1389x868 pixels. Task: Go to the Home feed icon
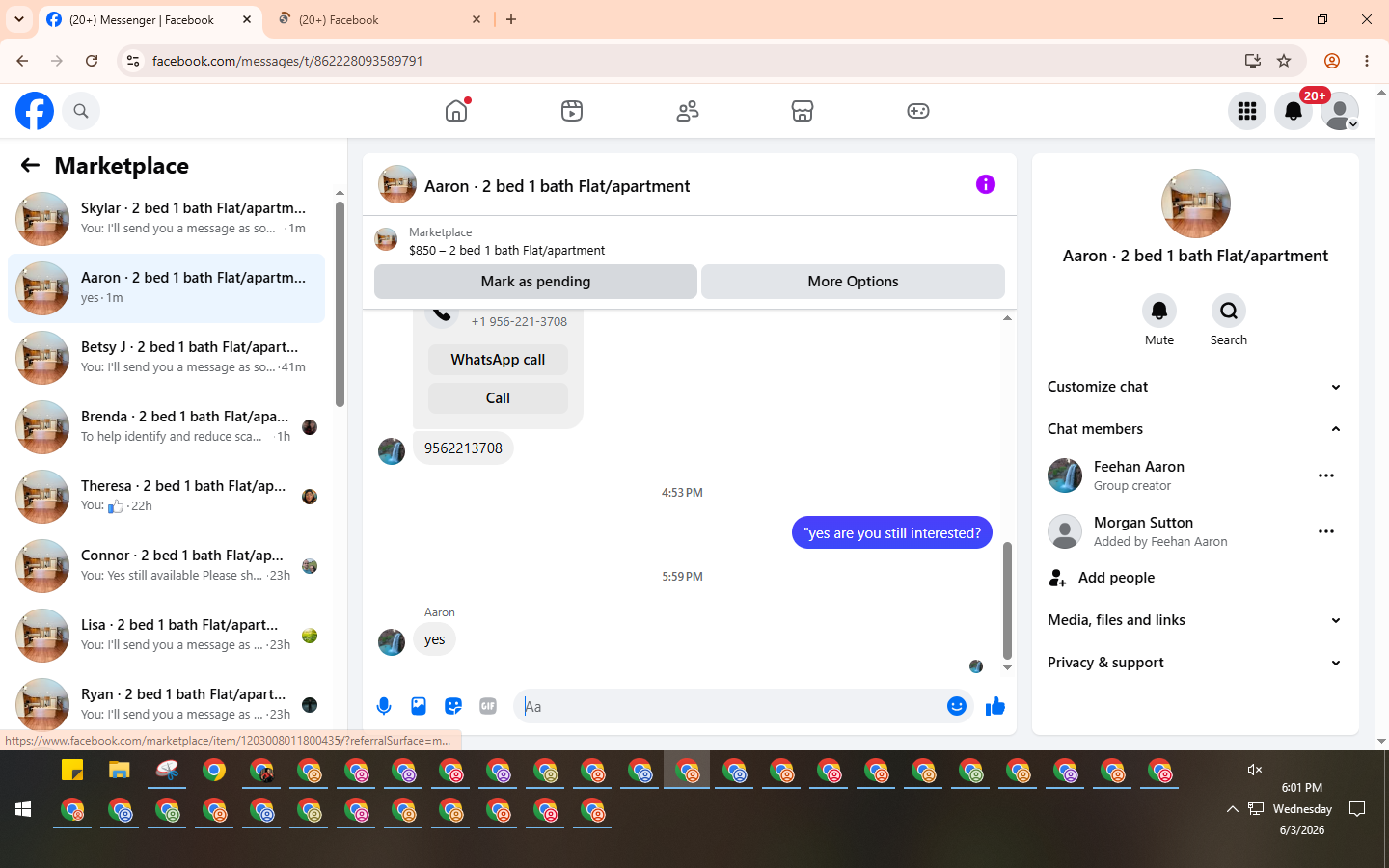tap(456, 111)
